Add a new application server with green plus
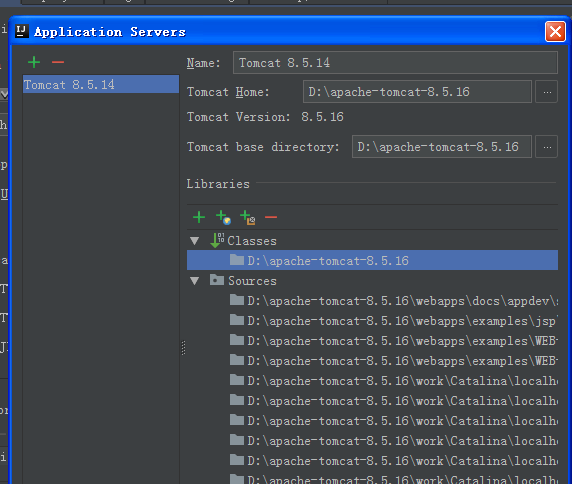The width and height of the screenshot is (572, 484). pyautogui.click(x=34, y=62)
